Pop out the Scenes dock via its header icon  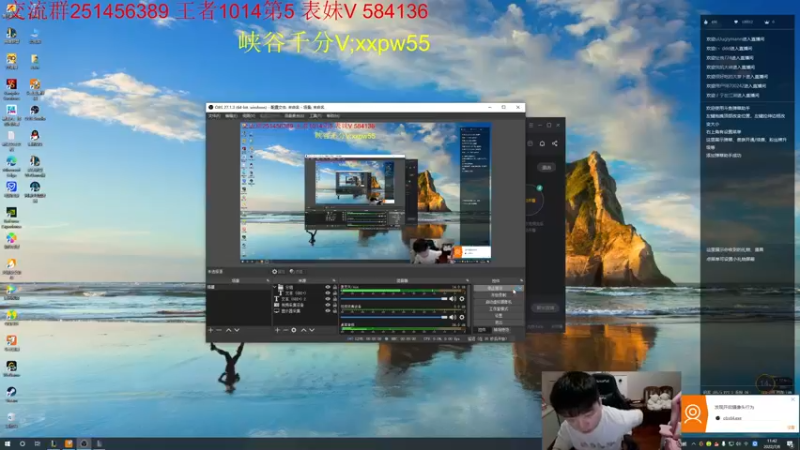pyautogui.click(x=268, y=281)
